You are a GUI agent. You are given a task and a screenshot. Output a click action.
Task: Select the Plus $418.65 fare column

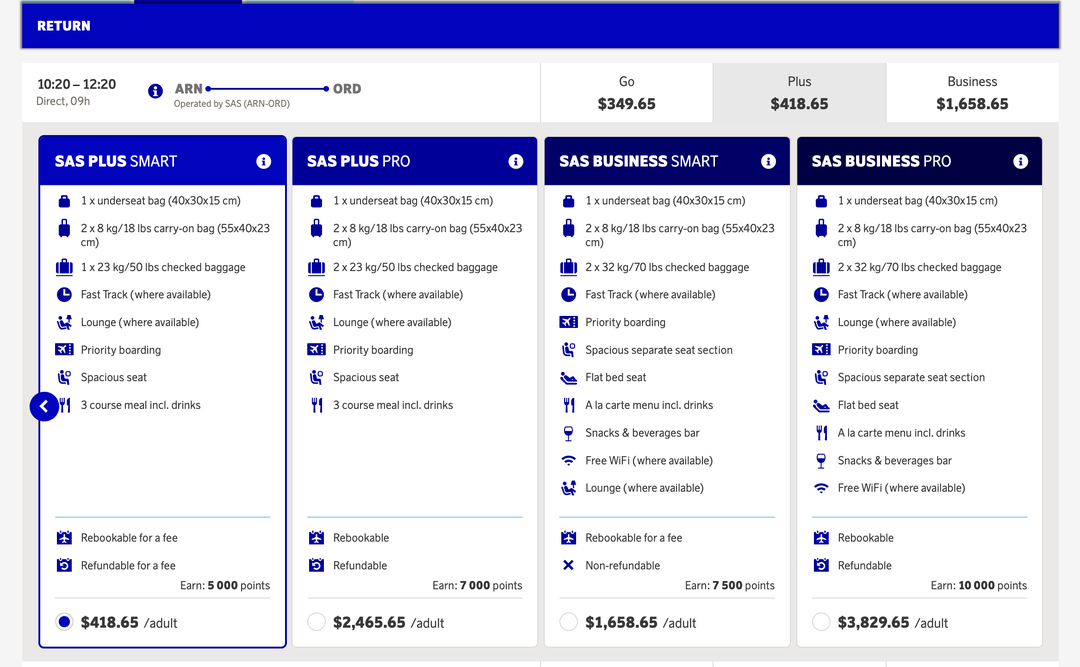(x=797, y=90)
